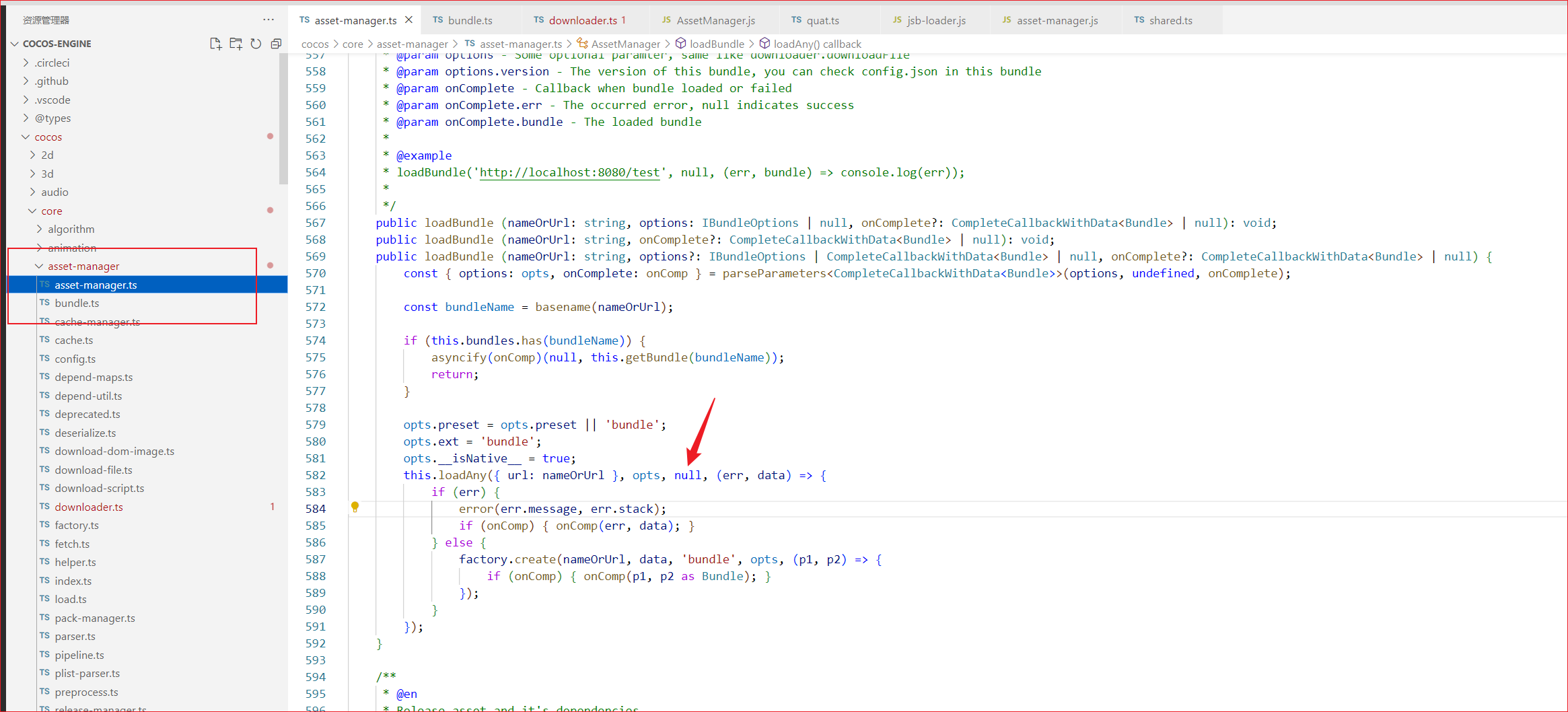Click the loadBundle breadcrumb symbol

pyautogui.click(x=717, y=44)
